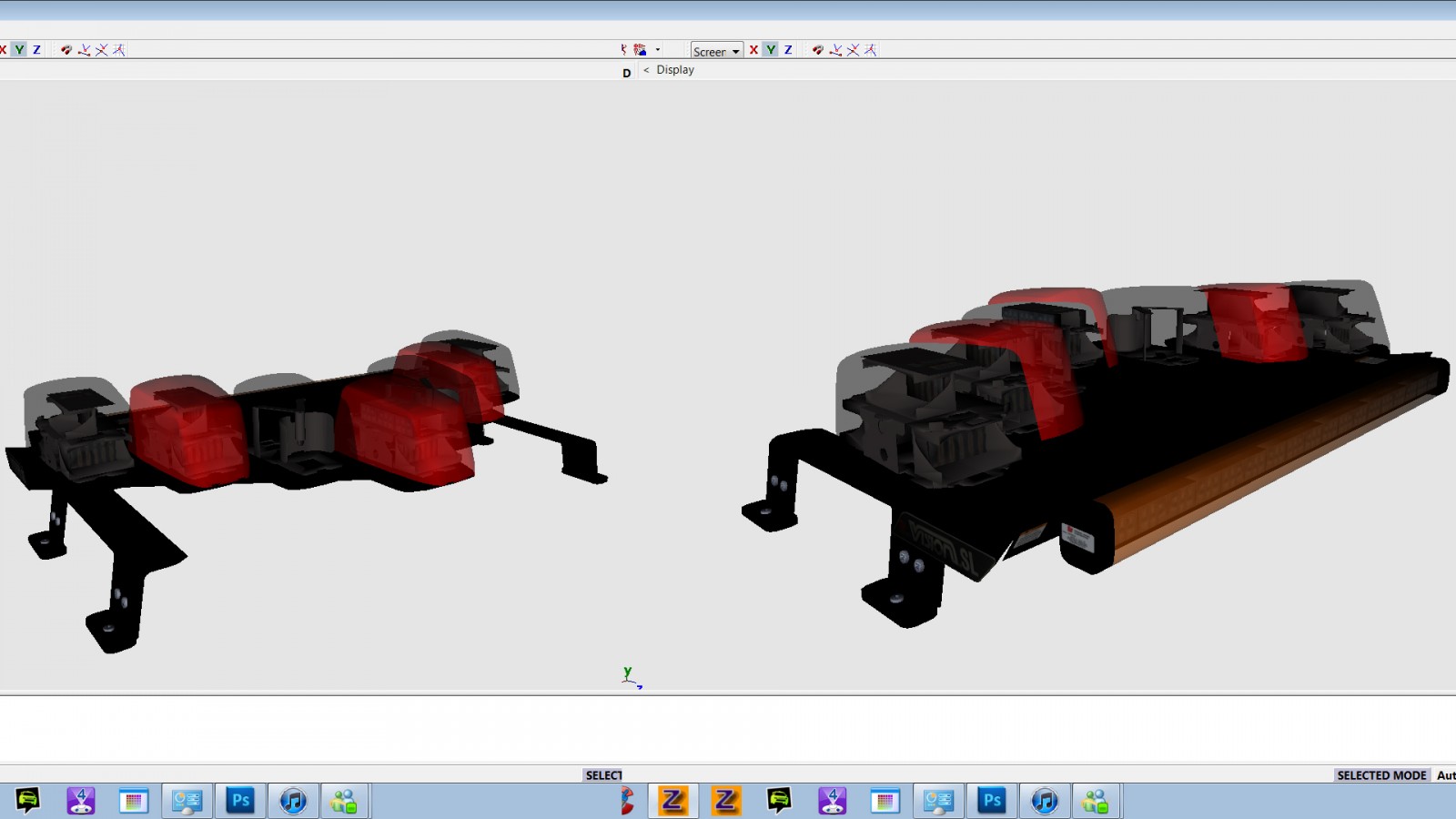Open Photoshop from the left taskbar group
Screen dimensions: 1456x819
(x=240, y=801)
